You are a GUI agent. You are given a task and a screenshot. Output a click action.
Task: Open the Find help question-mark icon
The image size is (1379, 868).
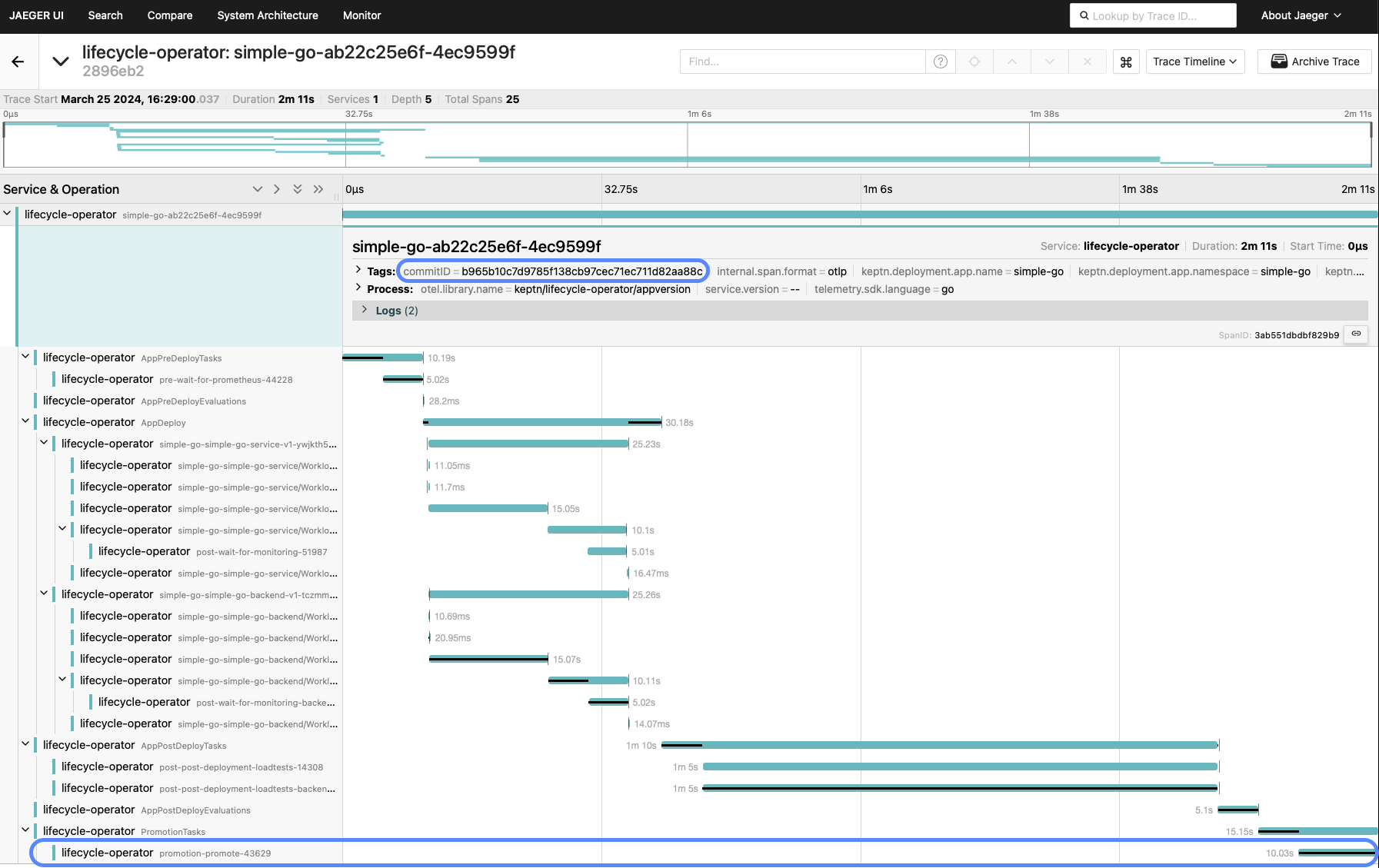click(941, 62)
